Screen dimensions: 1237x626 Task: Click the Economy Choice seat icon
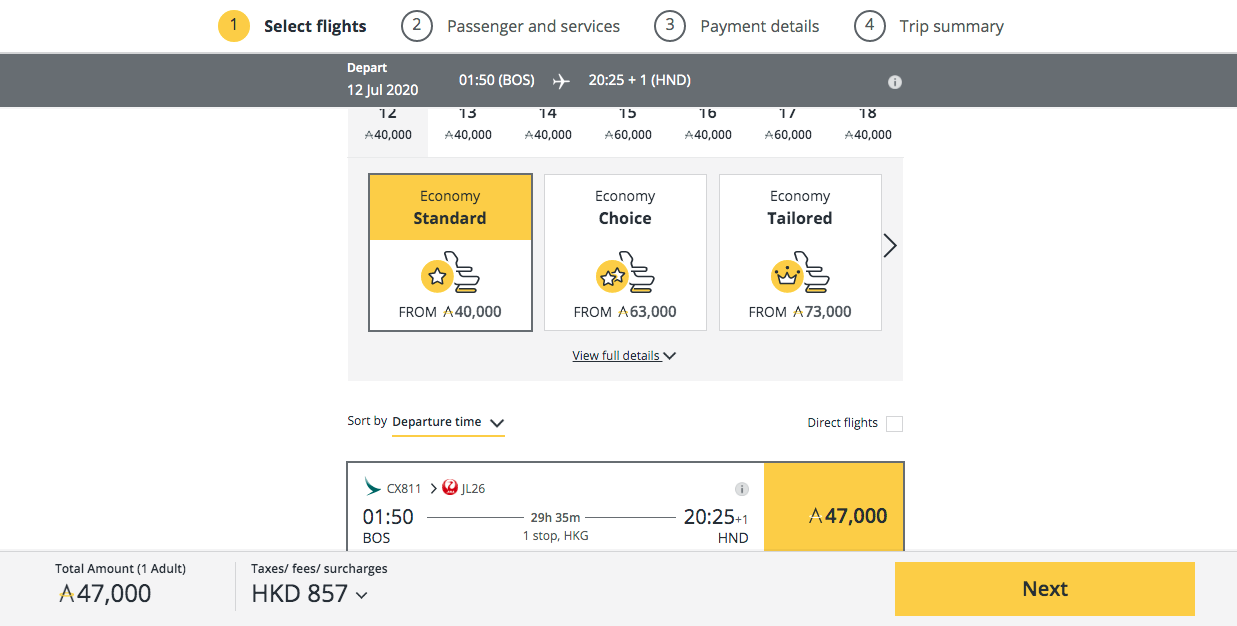(625, 275)
